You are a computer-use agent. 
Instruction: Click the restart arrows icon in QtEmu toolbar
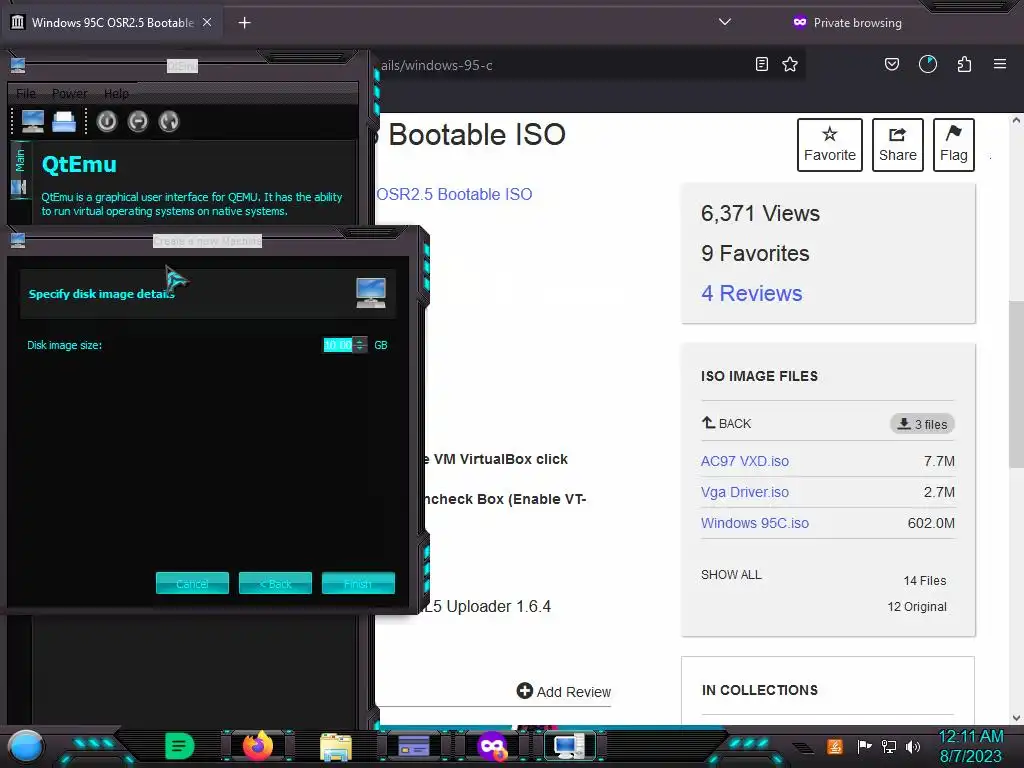(168, 121)
